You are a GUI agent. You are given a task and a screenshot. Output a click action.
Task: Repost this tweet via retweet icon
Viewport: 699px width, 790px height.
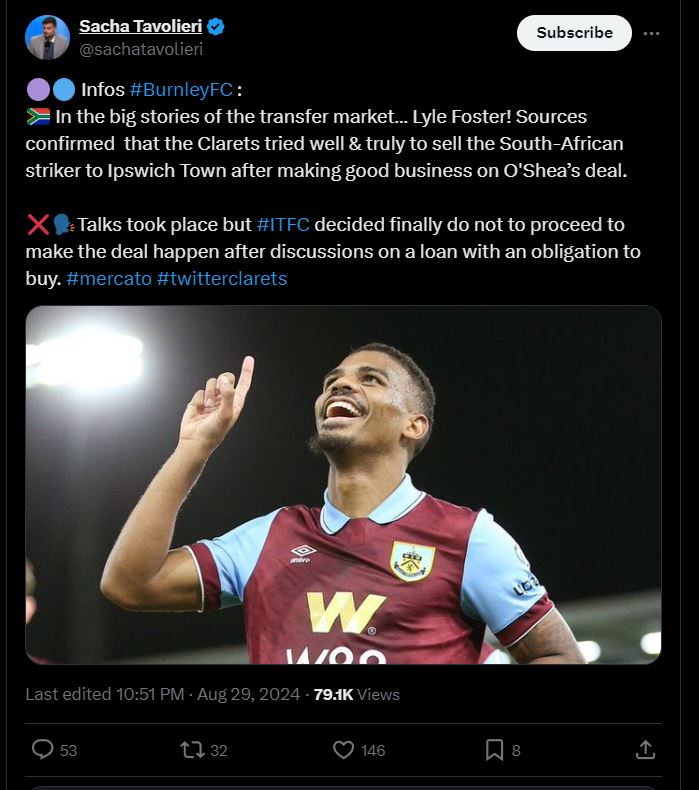click(x=189, y=749)
